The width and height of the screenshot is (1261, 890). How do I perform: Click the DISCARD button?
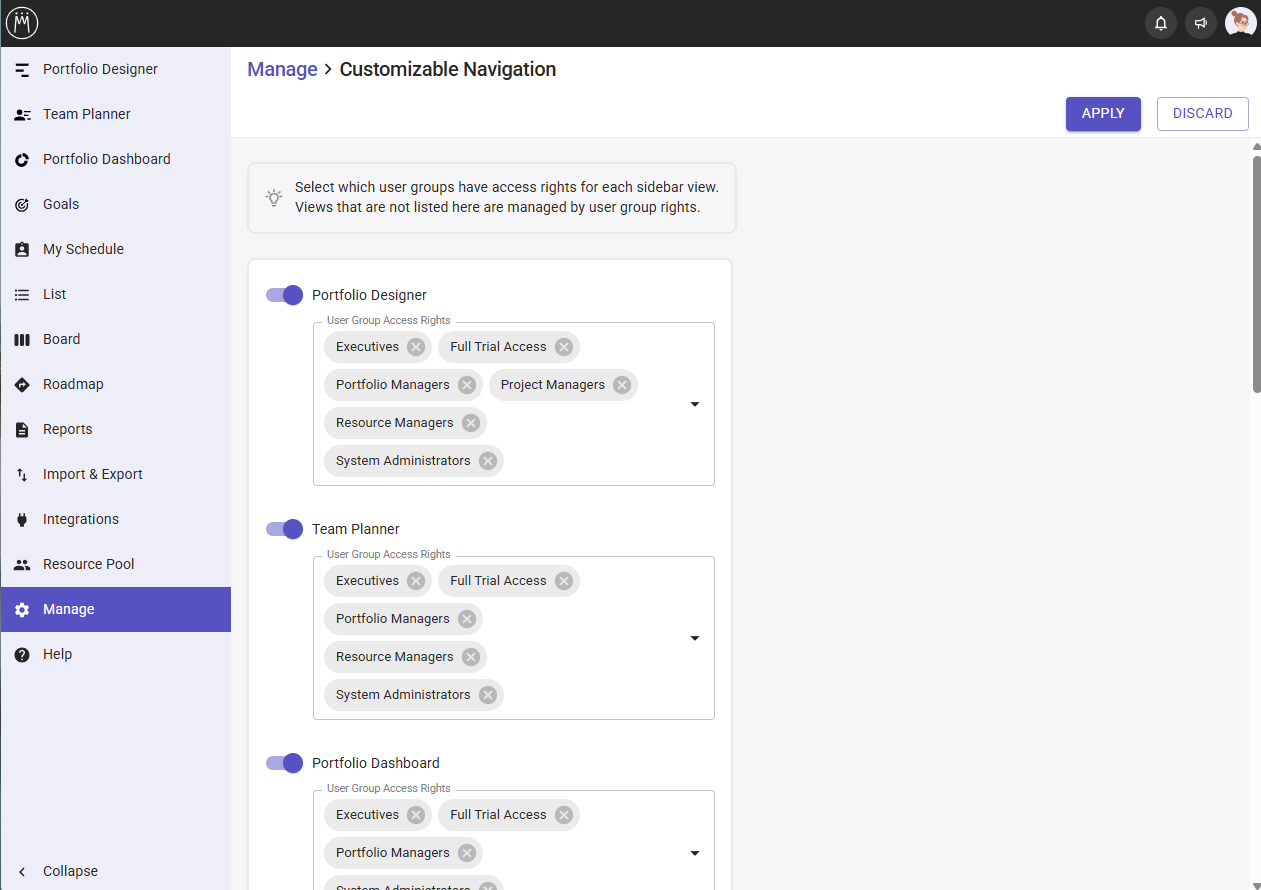[1202, 114]
